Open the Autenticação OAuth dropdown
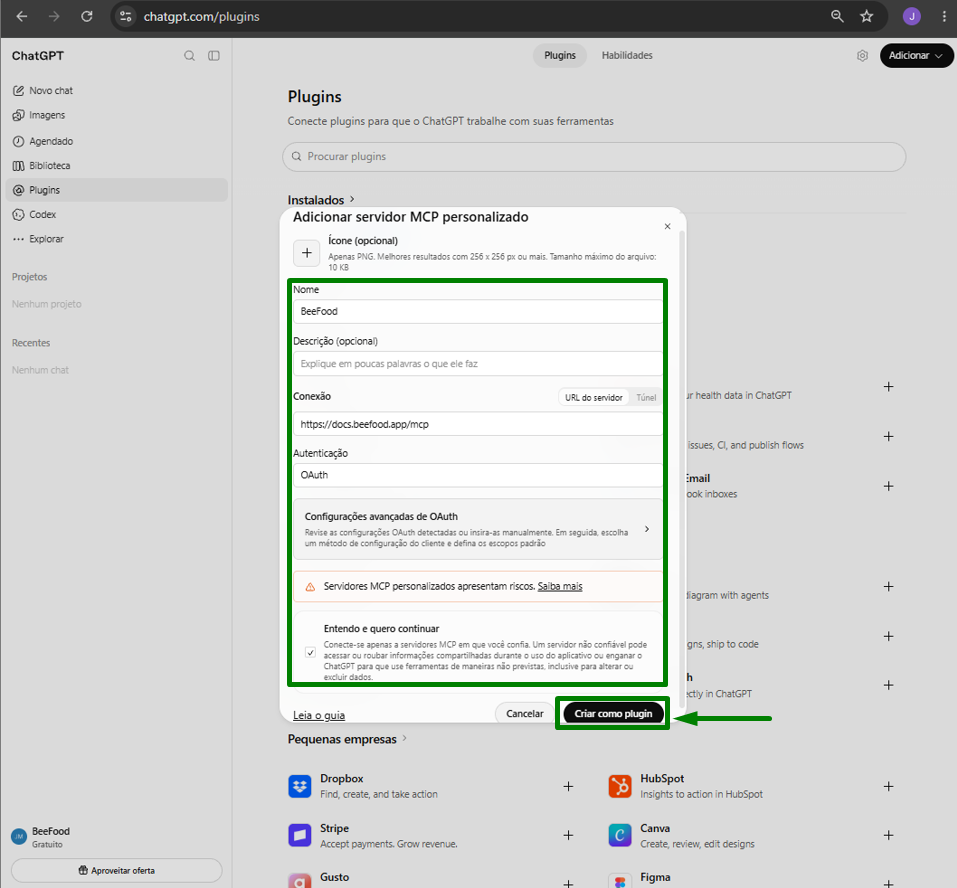Viewport: 957px width, 888px height. click(x=478, y=475)
